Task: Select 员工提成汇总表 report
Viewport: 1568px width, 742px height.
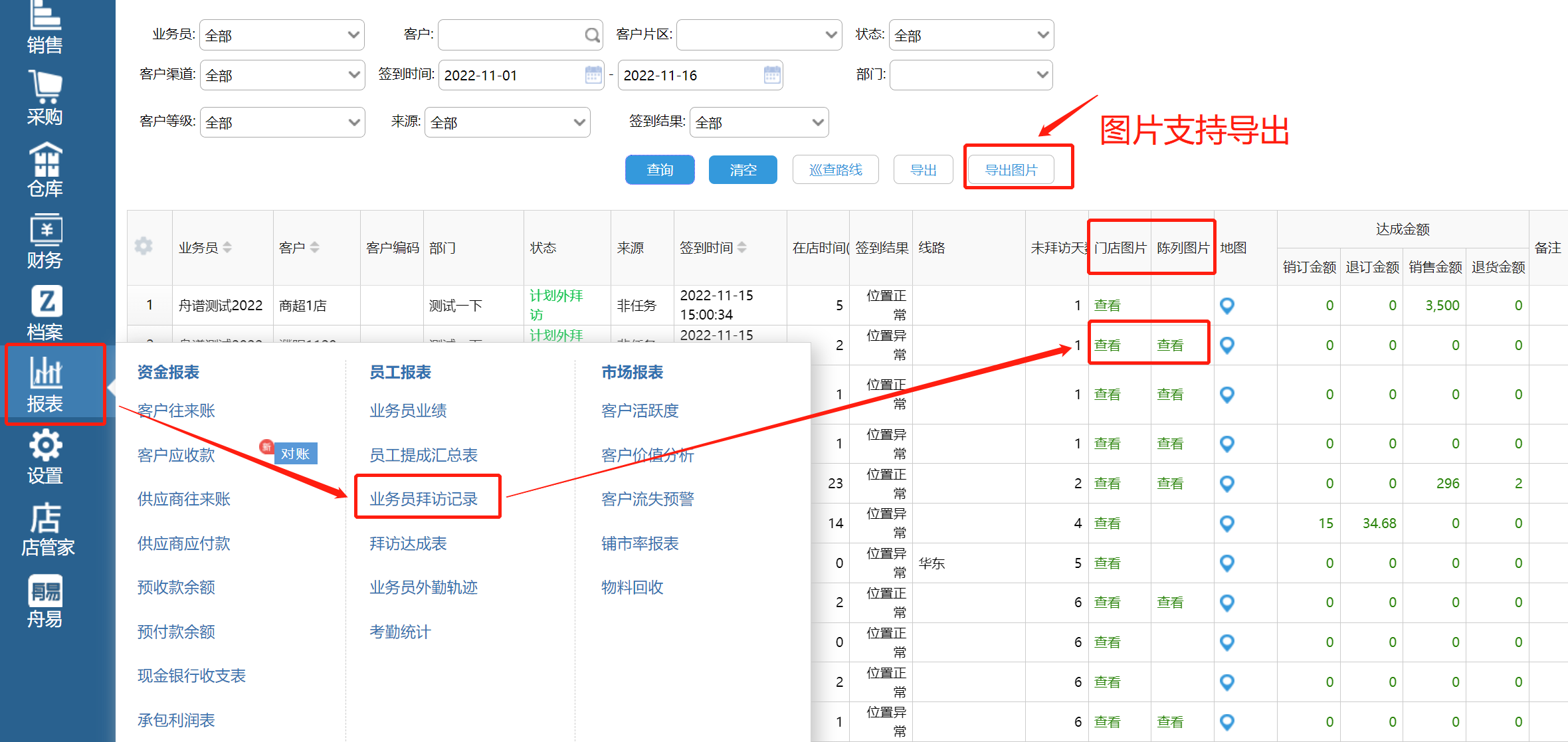Action: [423, 455]
